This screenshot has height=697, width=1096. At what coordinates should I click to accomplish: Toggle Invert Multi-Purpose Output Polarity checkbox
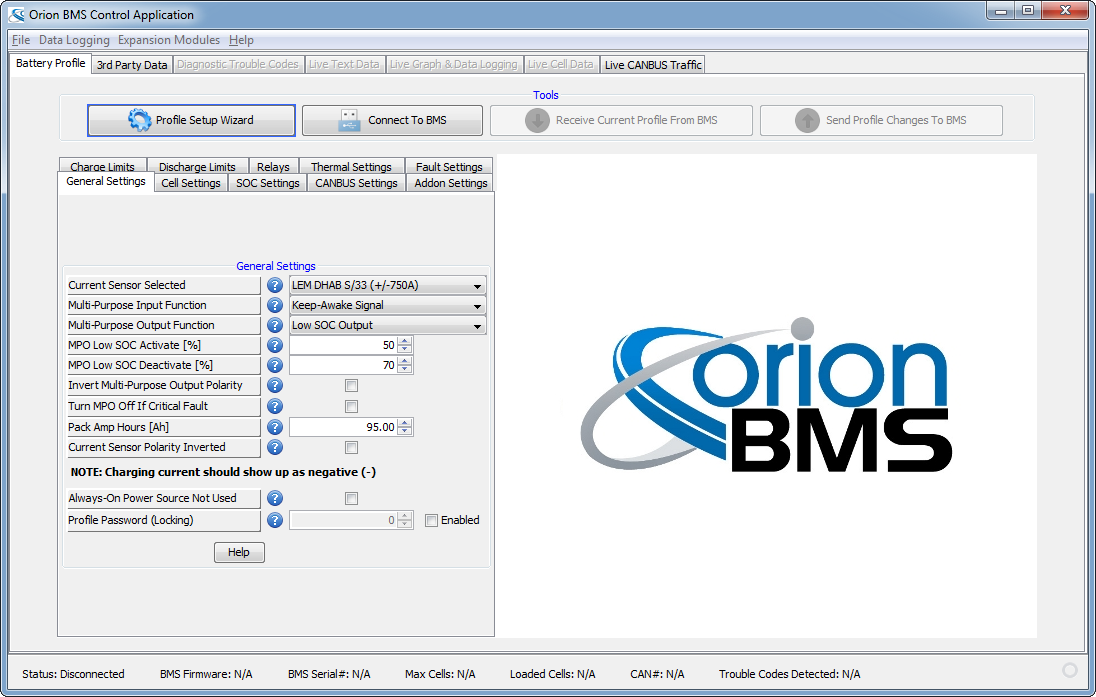[x=352, y=386]
